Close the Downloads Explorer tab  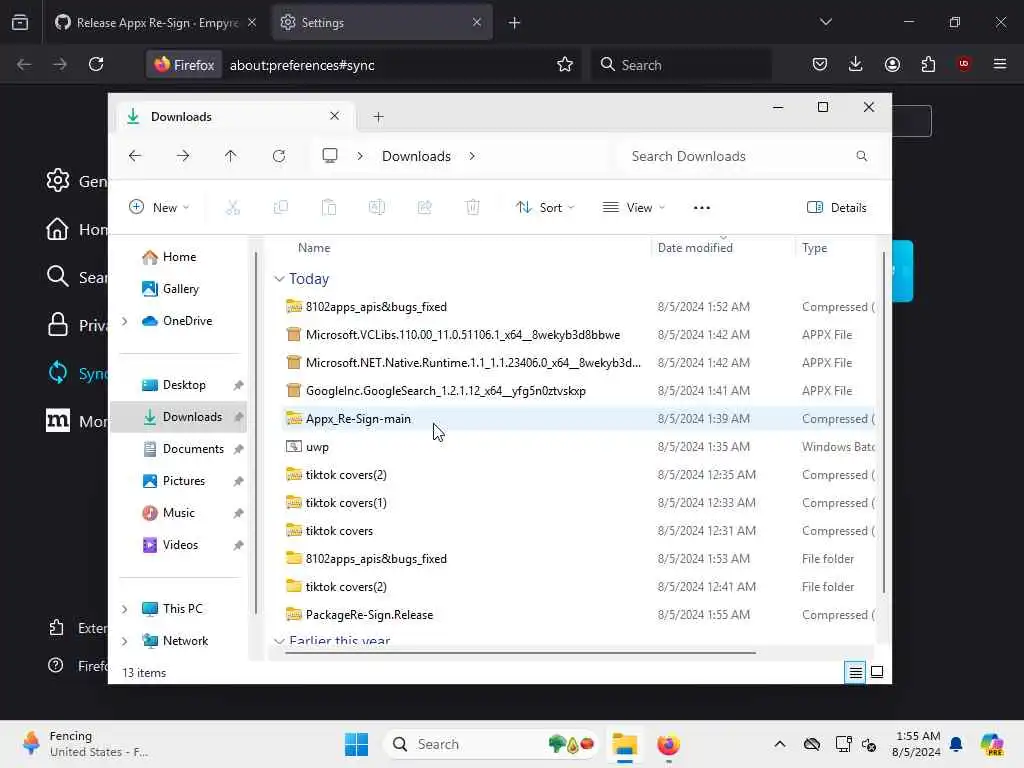[334, 116]
